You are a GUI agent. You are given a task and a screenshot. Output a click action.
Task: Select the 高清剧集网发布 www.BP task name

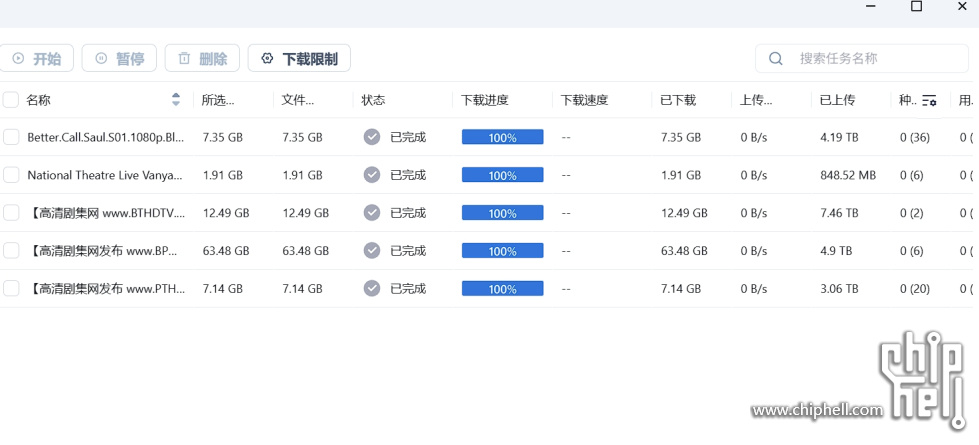[x=104, y=251]
